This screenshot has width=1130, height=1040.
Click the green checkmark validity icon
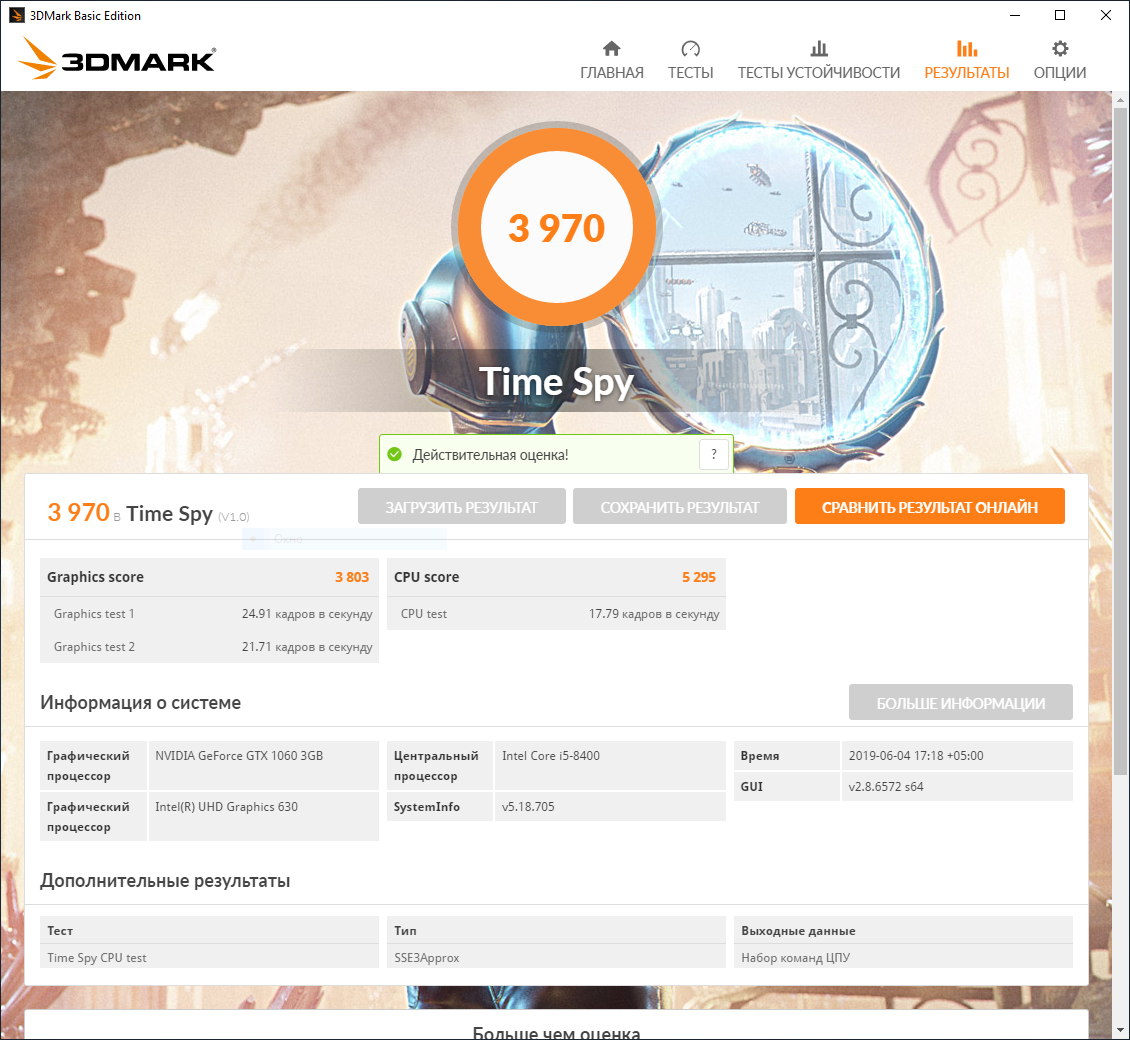pyautogui.click(x=394, y=454)
